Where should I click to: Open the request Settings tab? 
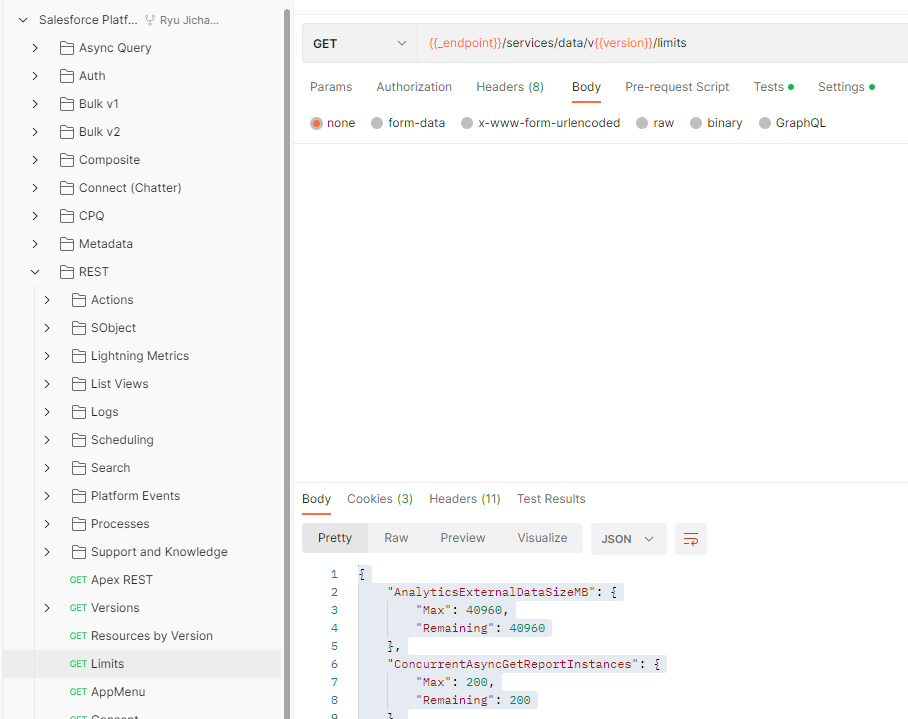845,87
